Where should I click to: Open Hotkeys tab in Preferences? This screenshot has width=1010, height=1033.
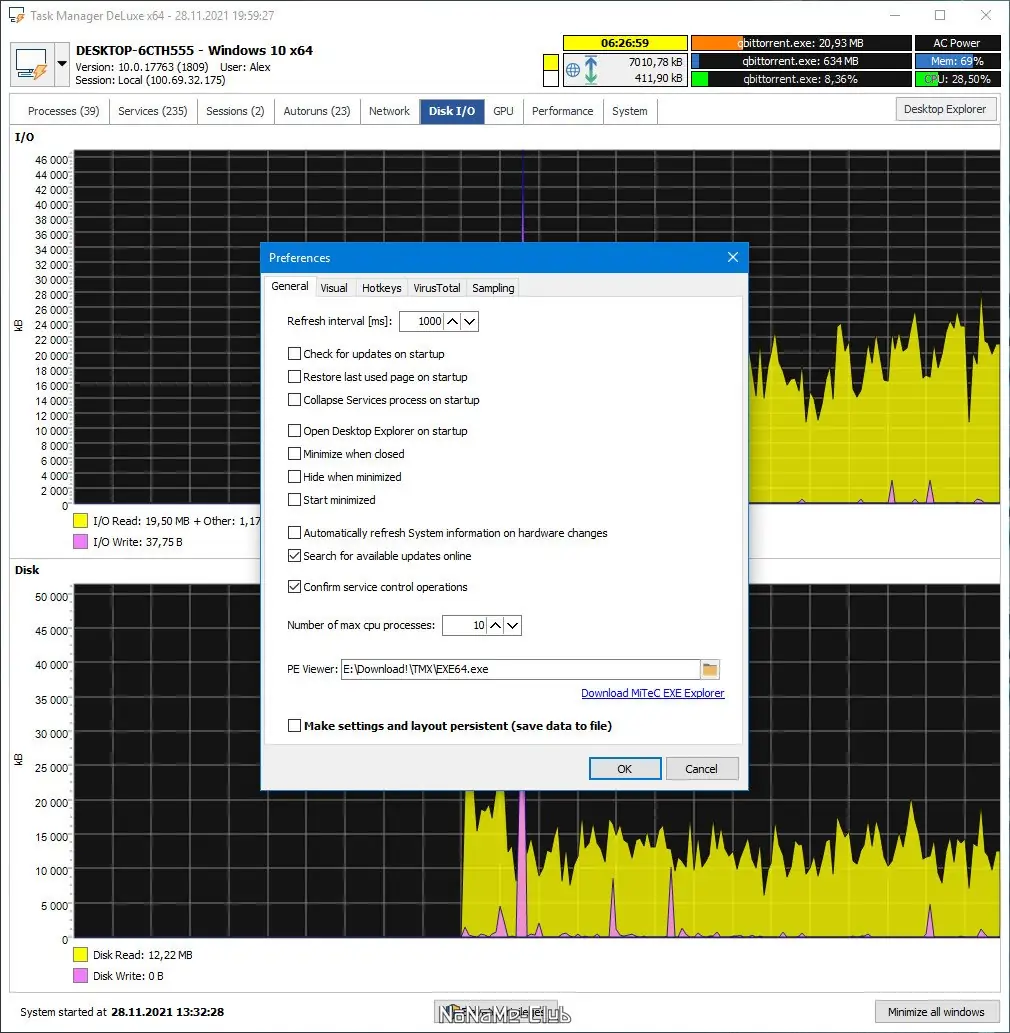pyautogui.click(x=381, y=288)
